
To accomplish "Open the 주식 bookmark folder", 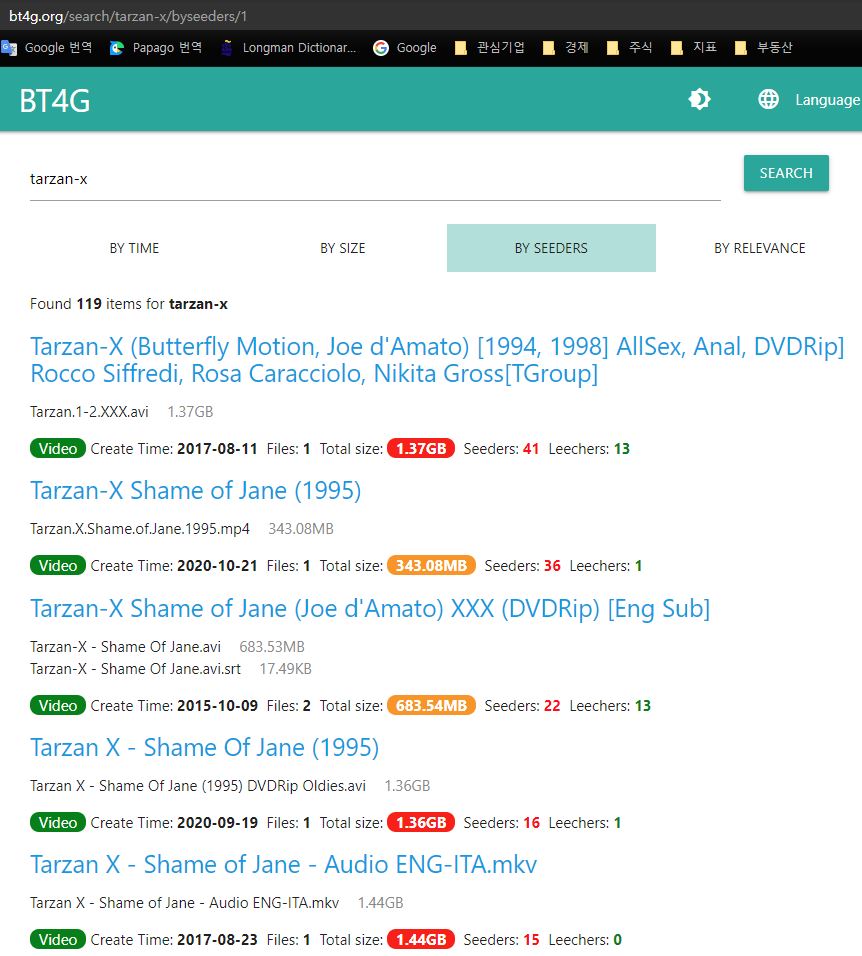I will 630,48.
